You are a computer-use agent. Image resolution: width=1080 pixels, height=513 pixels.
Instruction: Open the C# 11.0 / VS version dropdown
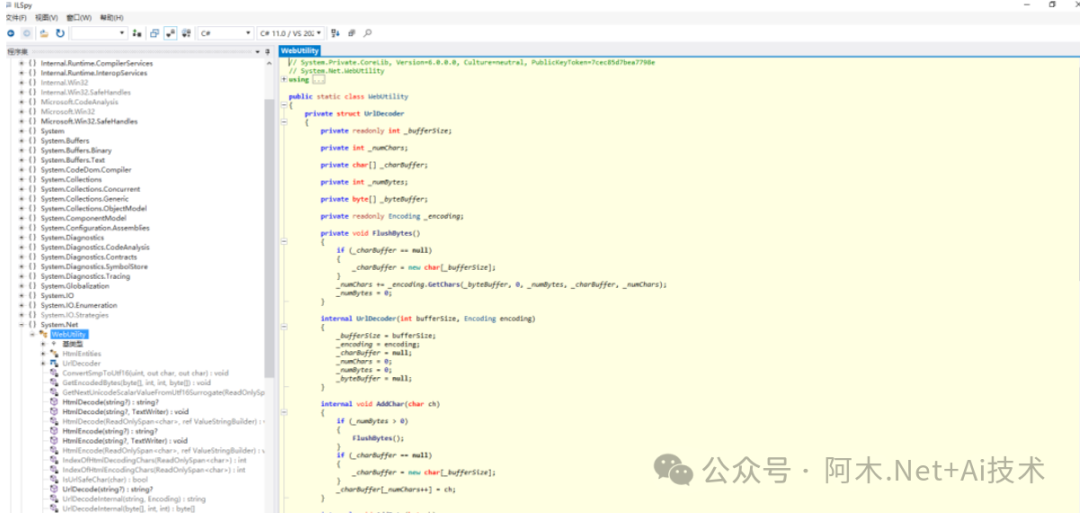(x=291, y=33)
